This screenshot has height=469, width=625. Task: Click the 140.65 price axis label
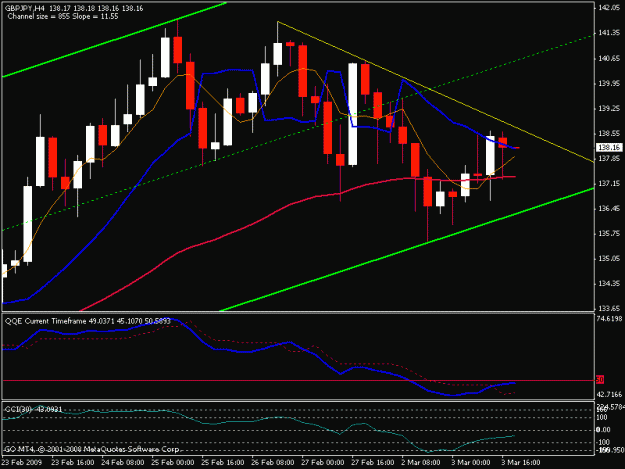click(x=609, y=59)
